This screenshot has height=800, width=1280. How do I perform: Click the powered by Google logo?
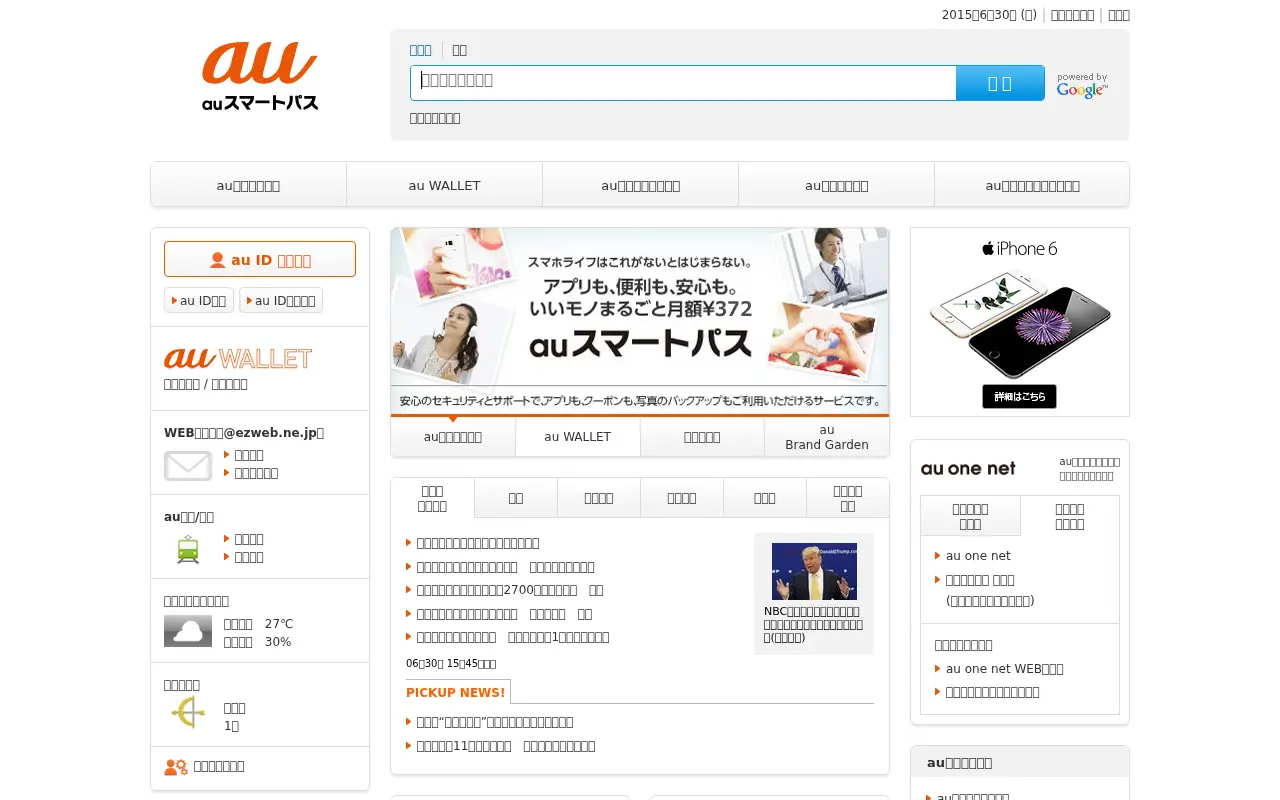pyautogui.click(x=1082, y=85)
